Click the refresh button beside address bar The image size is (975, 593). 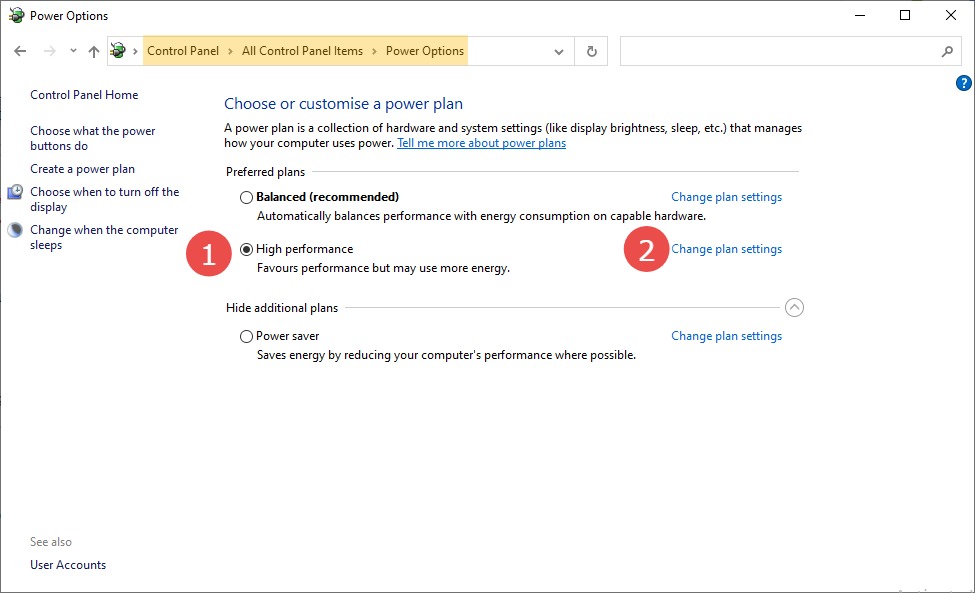coord(592,51)
